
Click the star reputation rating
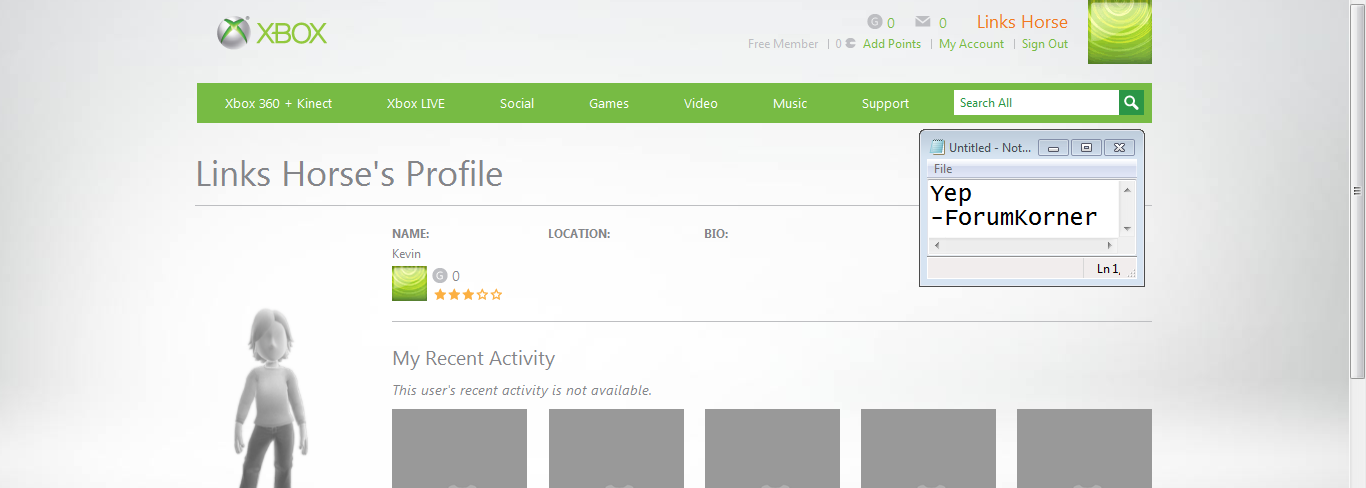point(468,295)
